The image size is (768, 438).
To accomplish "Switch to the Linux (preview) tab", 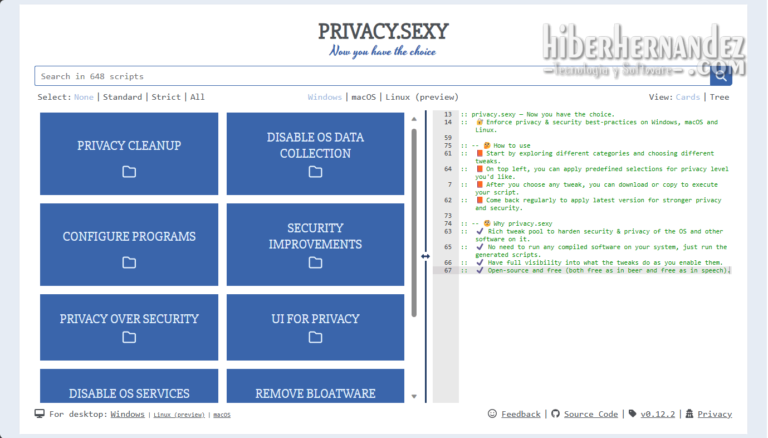I will tap(421, 97).
